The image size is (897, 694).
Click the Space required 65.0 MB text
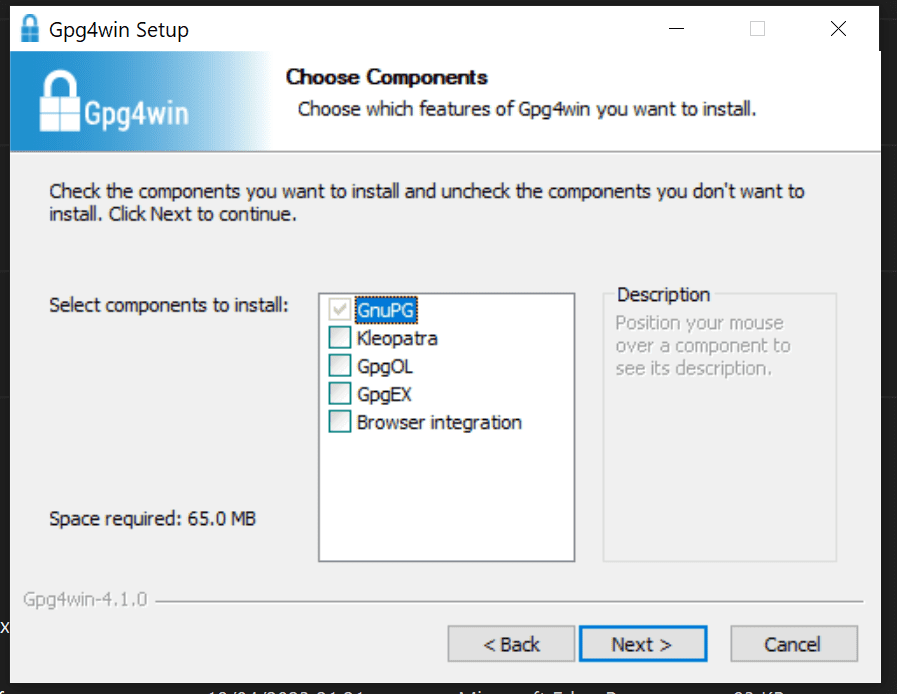153,518
